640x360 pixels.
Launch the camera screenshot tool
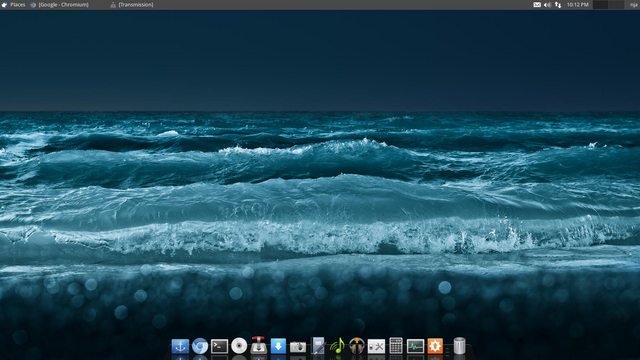(x=298, y=347)
